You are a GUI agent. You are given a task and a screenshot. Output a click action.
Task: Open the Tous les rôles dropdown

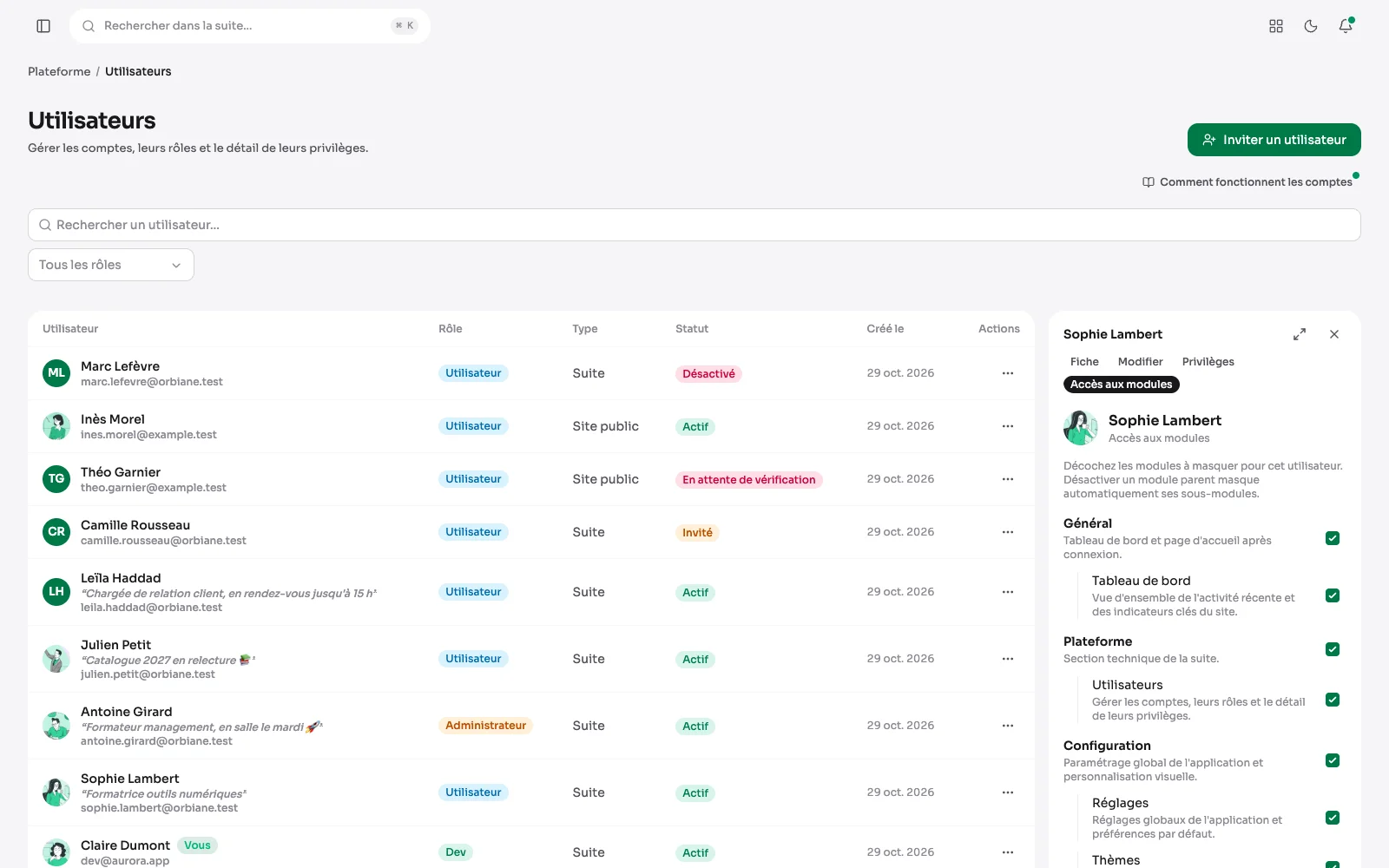(111, 265)
